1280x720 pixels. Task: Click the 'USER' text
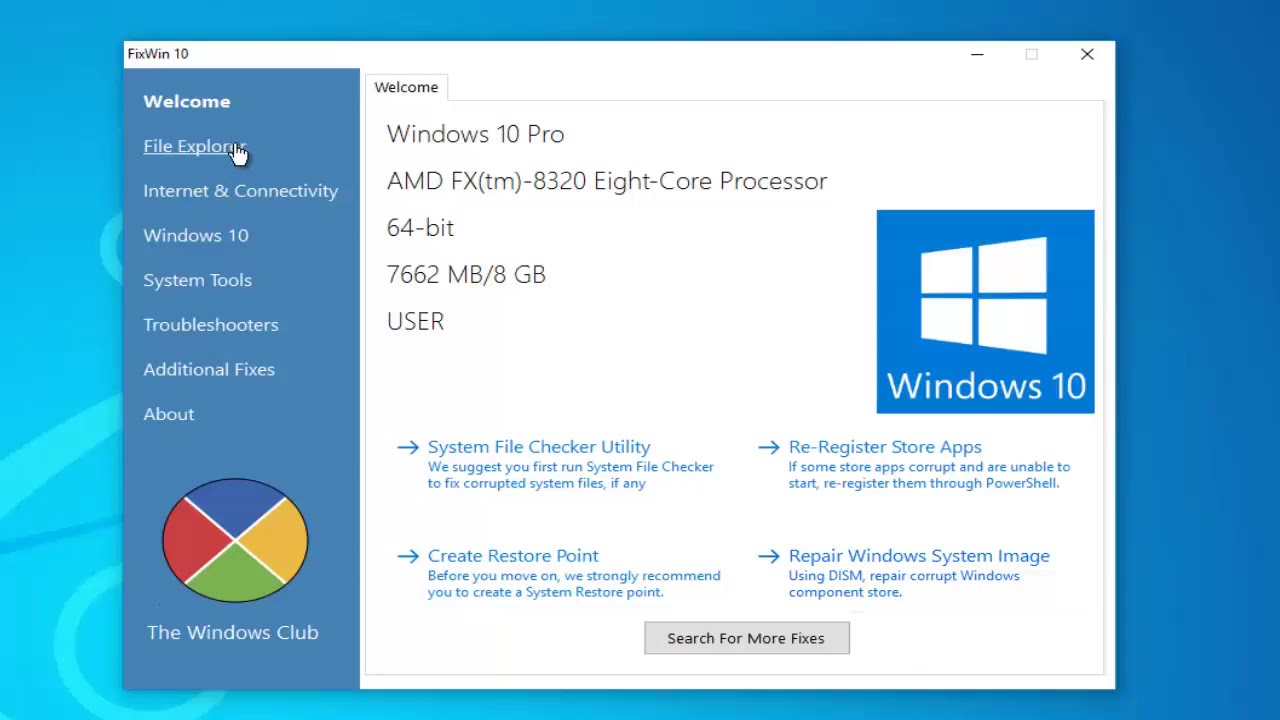(x=415, y=322)
